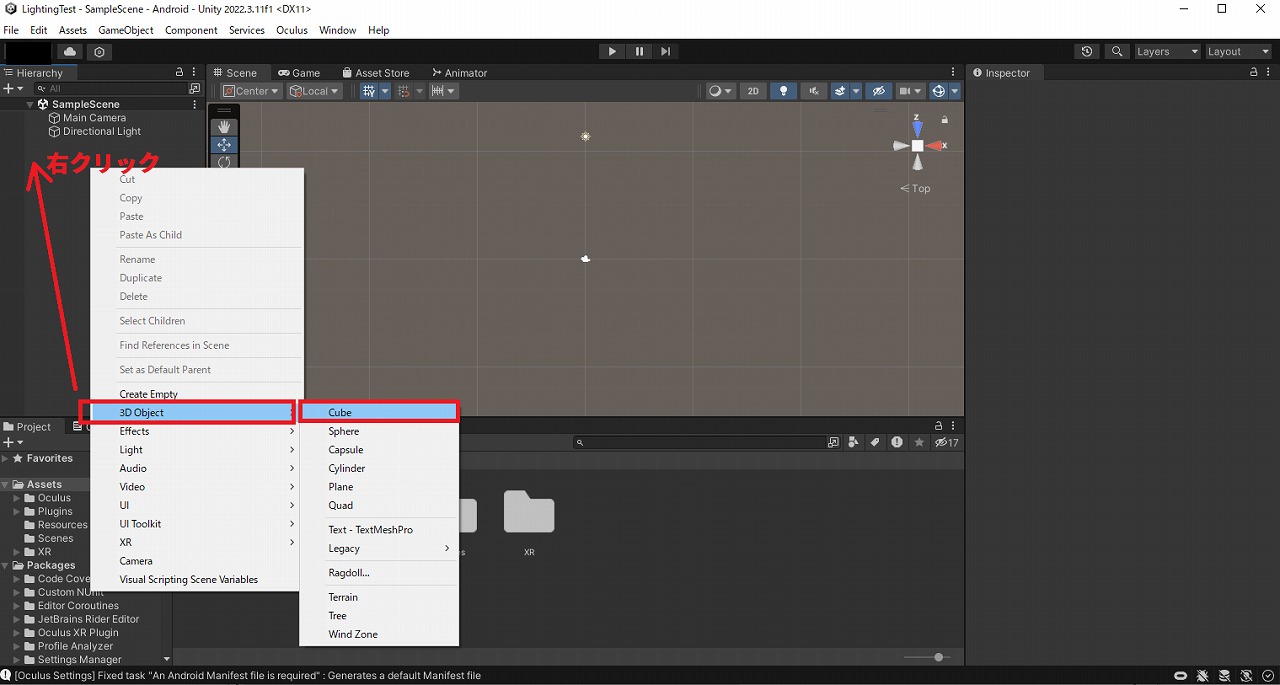Select the Hand view tool

[x=224, y=126]
